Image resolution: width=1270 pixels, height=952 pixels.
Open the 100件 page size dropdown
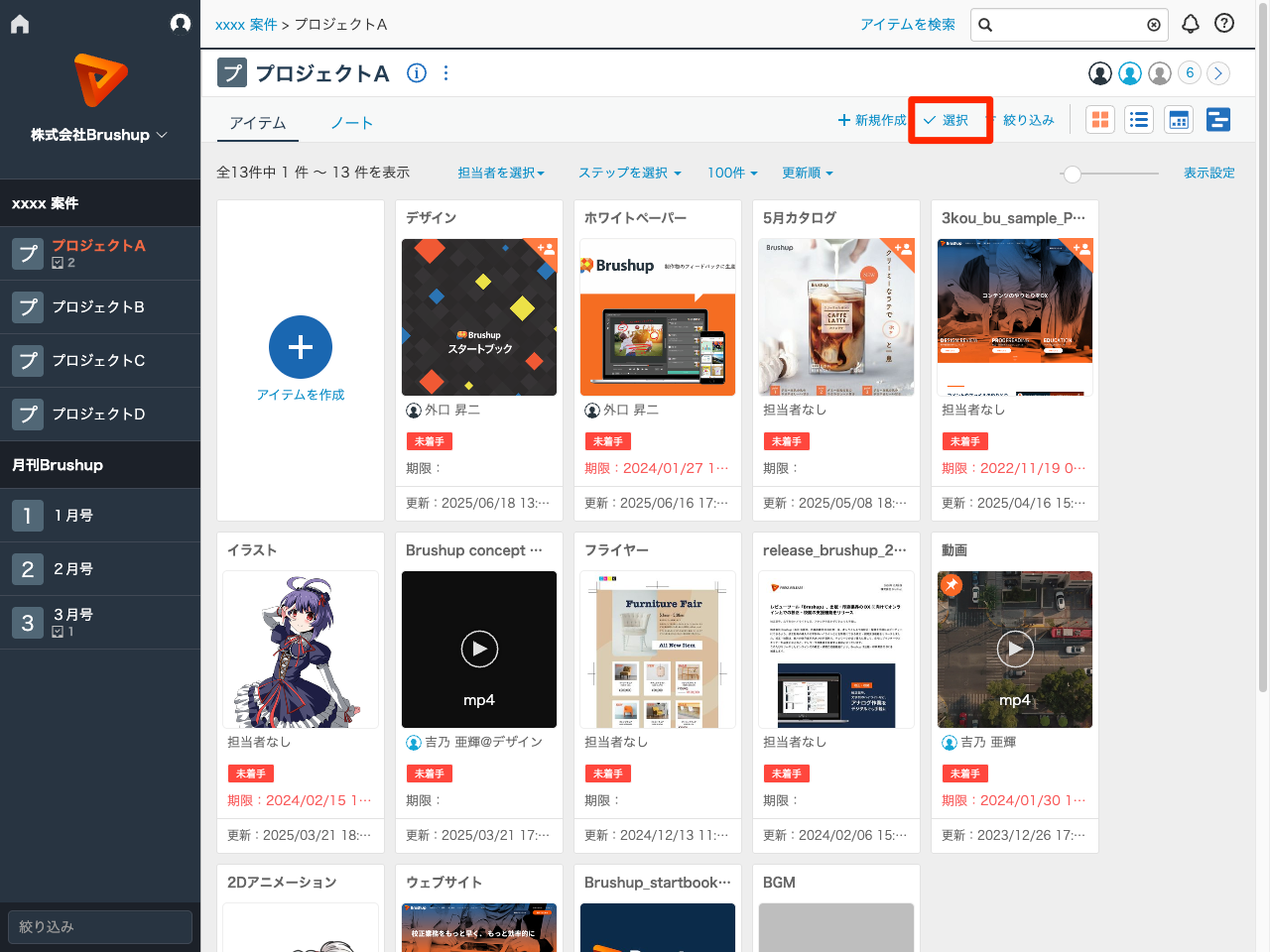(x=732, y=173)
